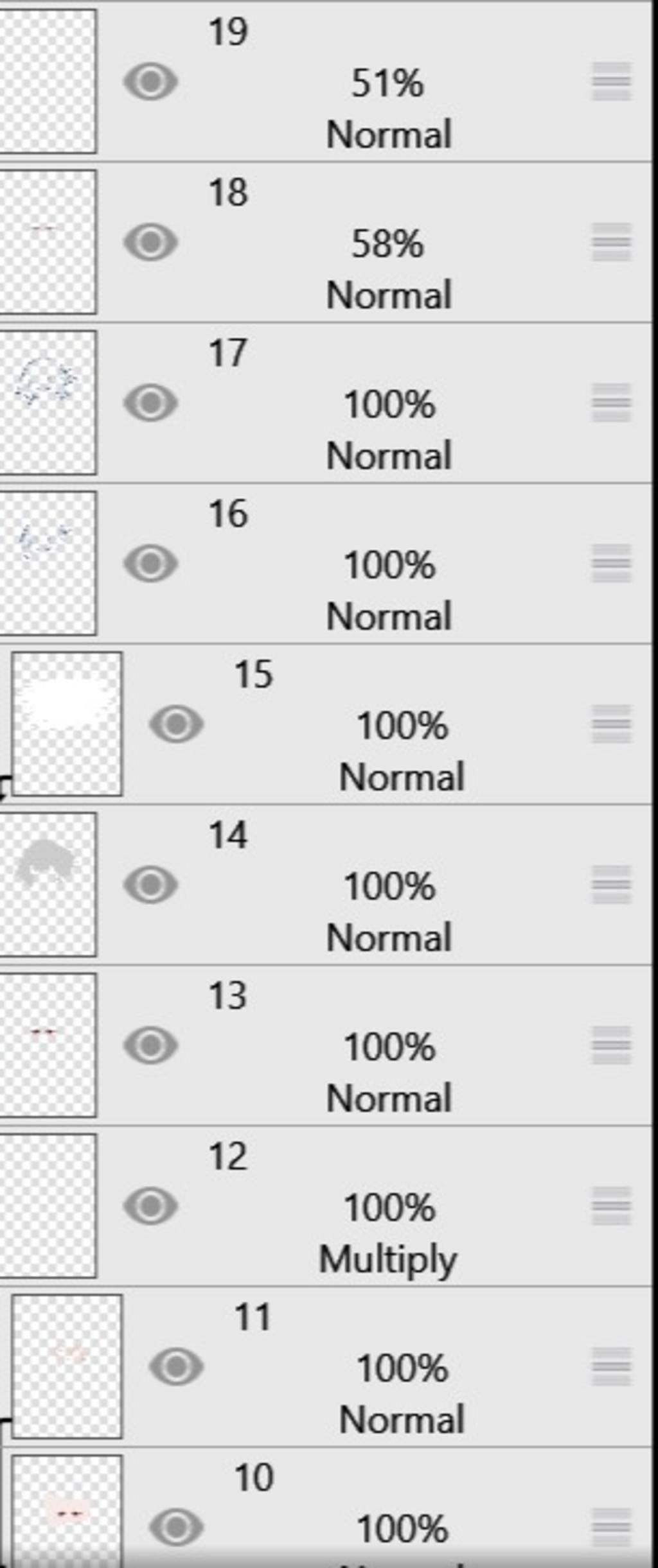Click layer 15 white blob thumbnail
Image resolution: width=658 pixels, height=1568 pixels.
[67, 724]
